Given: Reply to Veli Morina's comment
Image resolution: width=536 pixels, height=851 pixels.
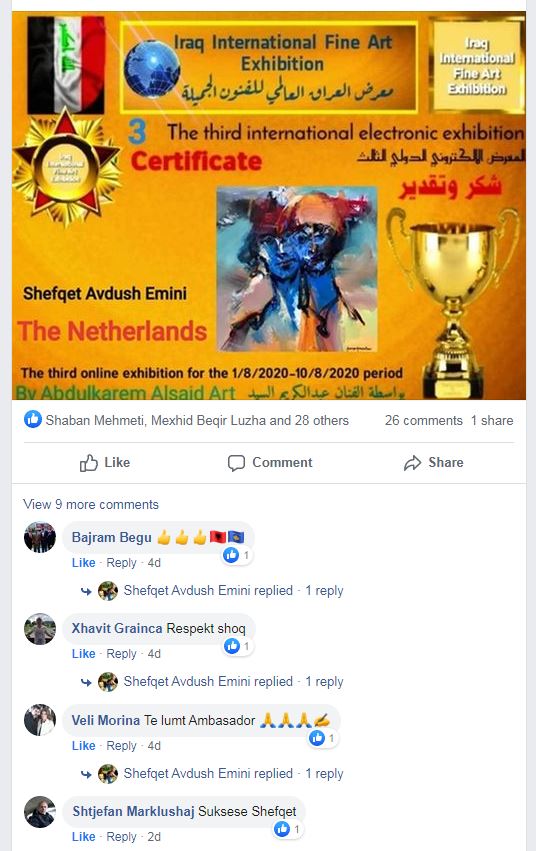Looking at the screenshot, I should 122,746.
